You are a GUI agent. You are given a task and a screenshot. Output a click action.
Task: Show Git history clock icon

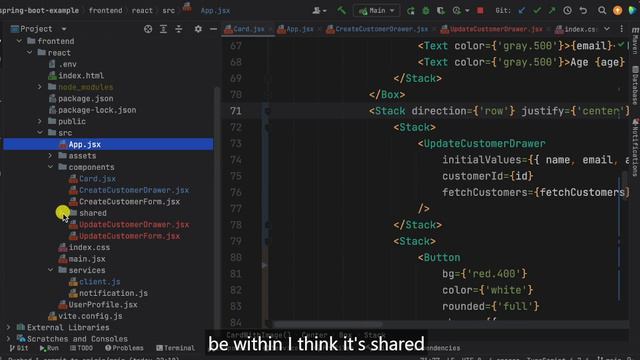tap(567, 11)
